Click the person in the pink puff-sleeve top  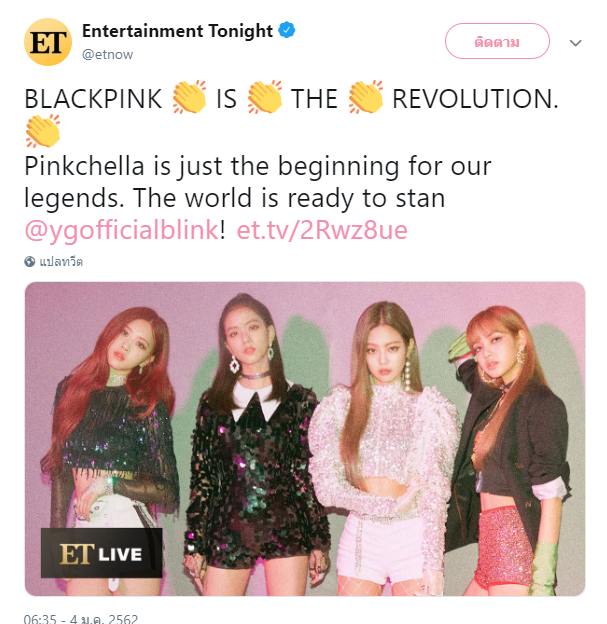[384, 446]
